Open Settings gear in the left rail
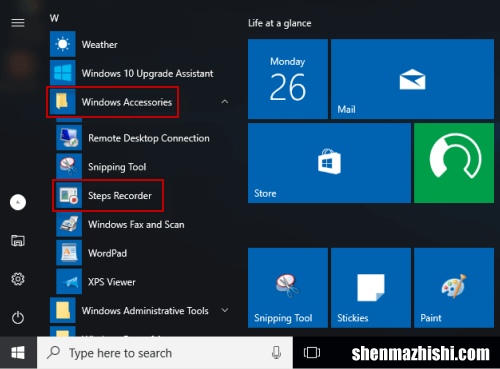The height and width of the screenshot is (369, 500). (18, 279)
